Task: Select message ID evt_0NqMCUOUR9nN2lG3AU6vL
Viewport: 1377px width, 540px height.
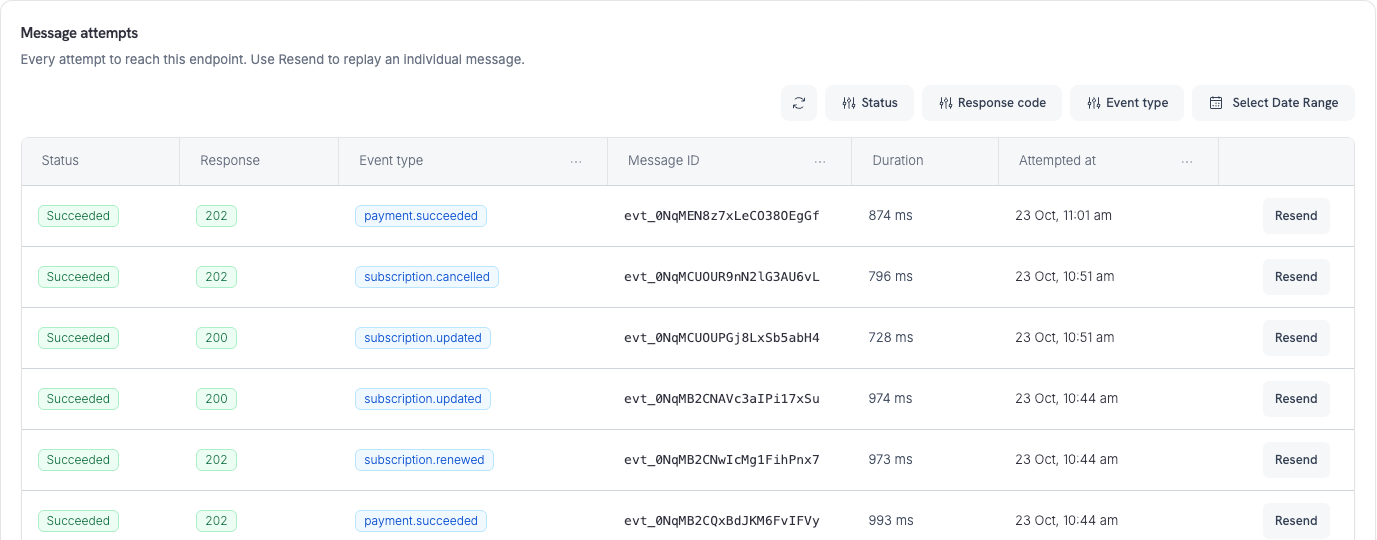Action: 722,277
